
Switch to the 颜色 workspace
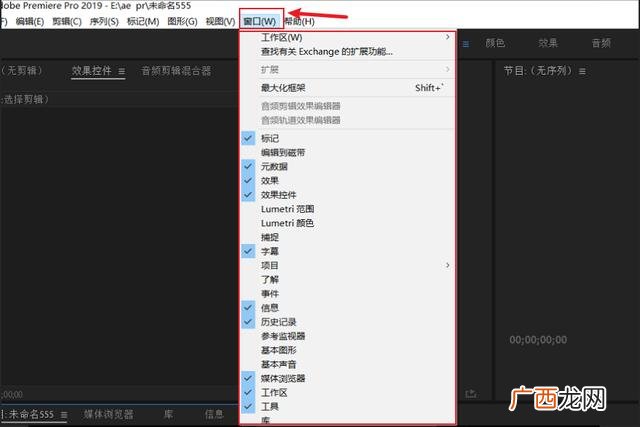(x=495, y=43)
